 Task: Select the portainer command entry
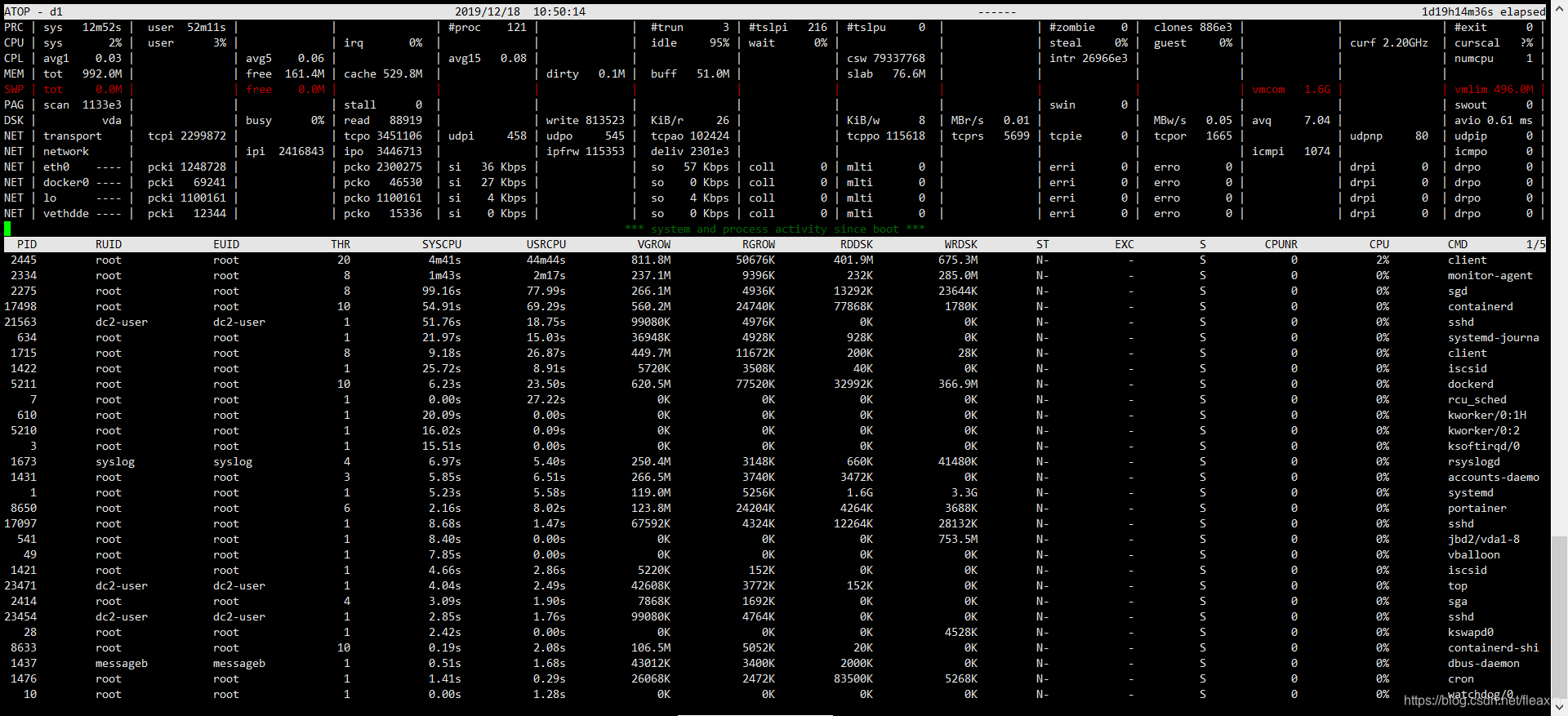1477,508
